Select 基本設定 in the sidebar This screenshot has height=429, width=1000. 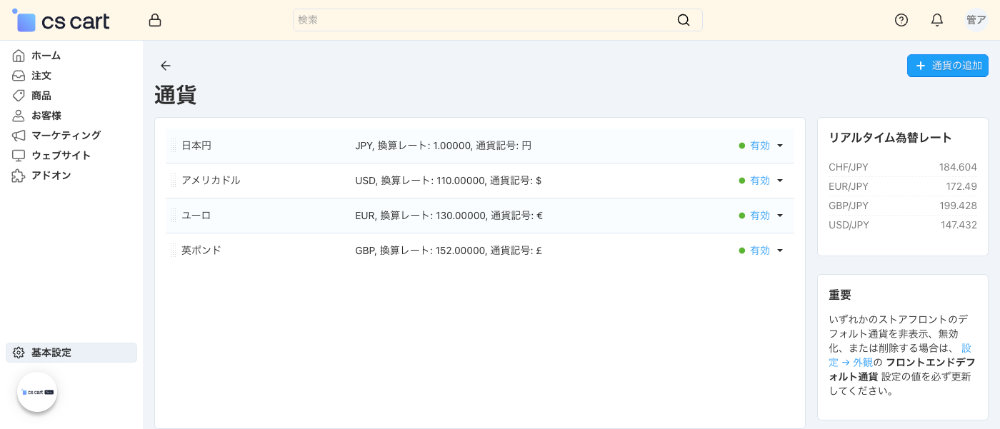[51, 352]
